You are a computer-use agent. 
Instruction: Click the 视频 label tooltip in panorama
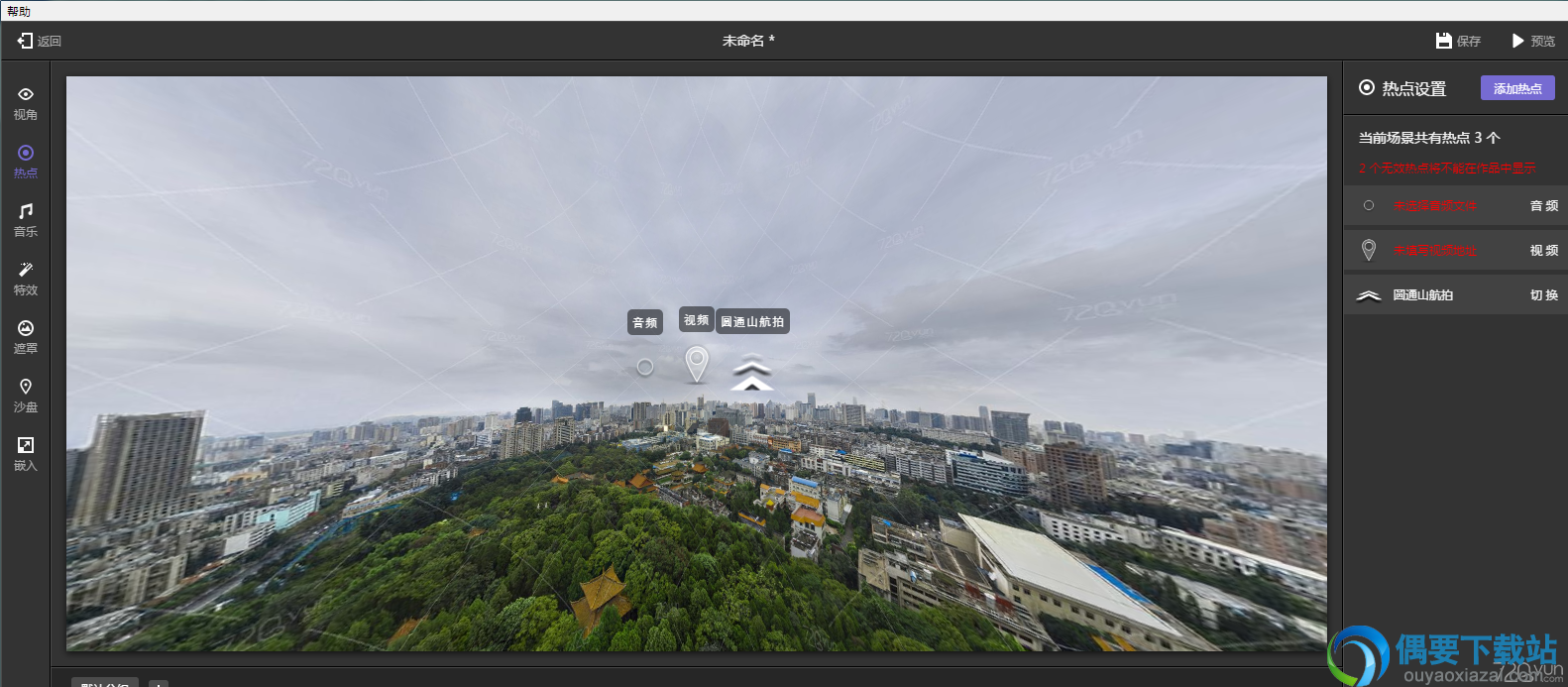click(x=697, y=319)
